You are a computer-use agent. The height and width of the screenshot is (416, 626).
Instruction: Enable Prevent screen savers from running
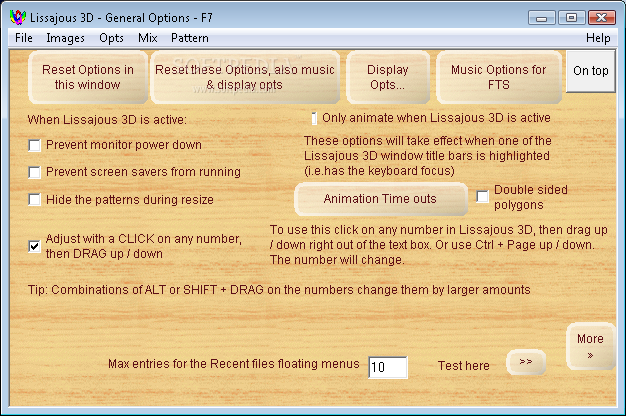pos(35,172)
